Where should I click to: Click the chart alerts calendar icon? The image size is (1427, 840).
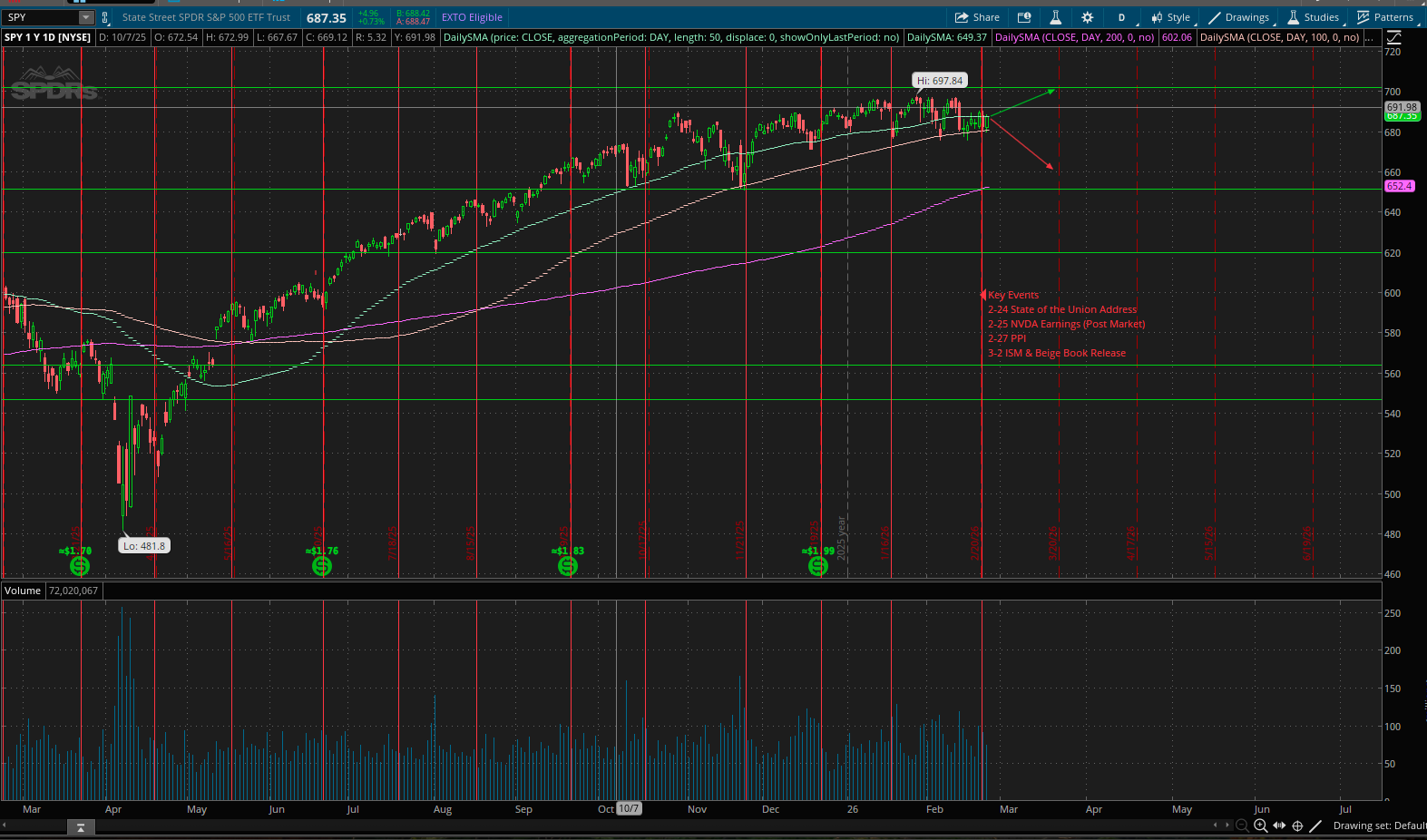click(1024, 17)
